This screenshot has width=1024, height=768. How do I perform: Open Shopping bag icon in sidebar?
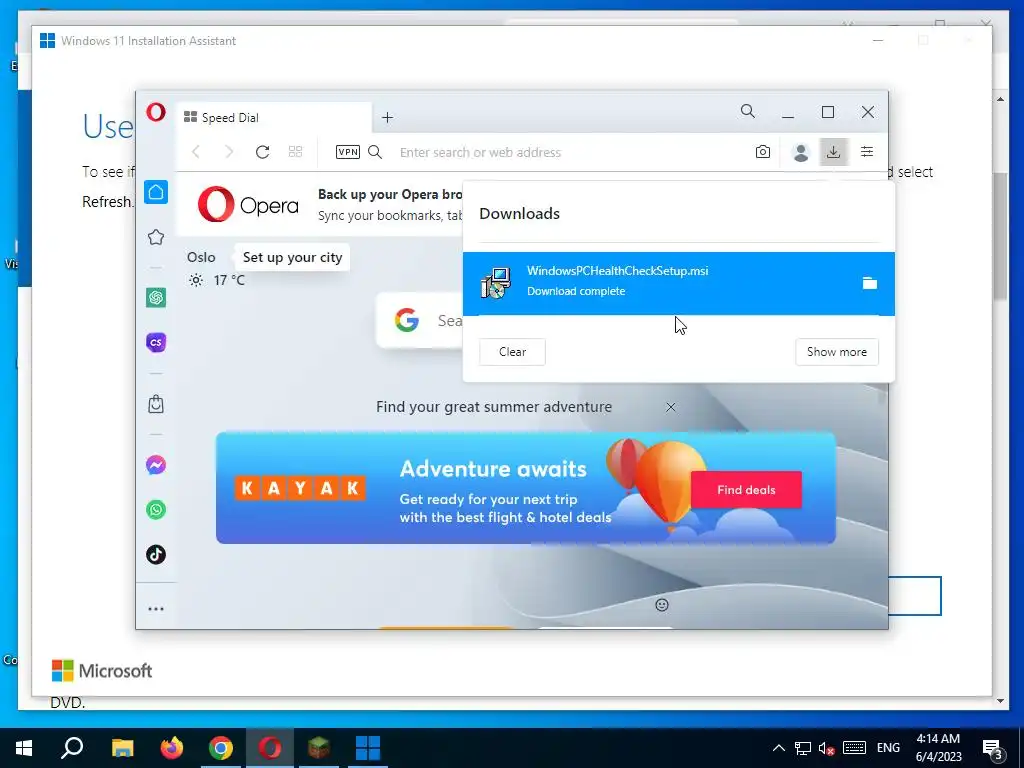[156, 404]
